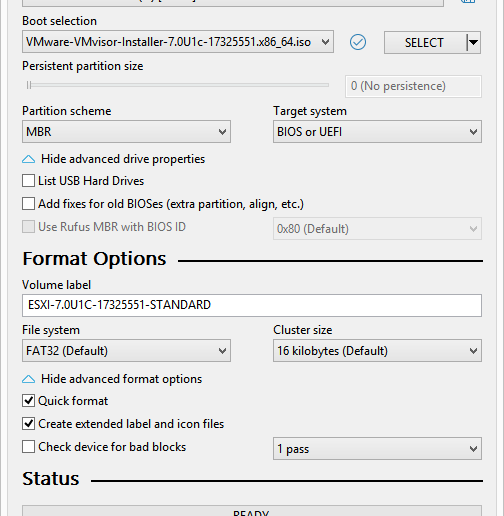Image resolution: width=504 pixels, height=516 pixels.
Task: Check Add fixes for old BIOSes
Action: point(28,204)
